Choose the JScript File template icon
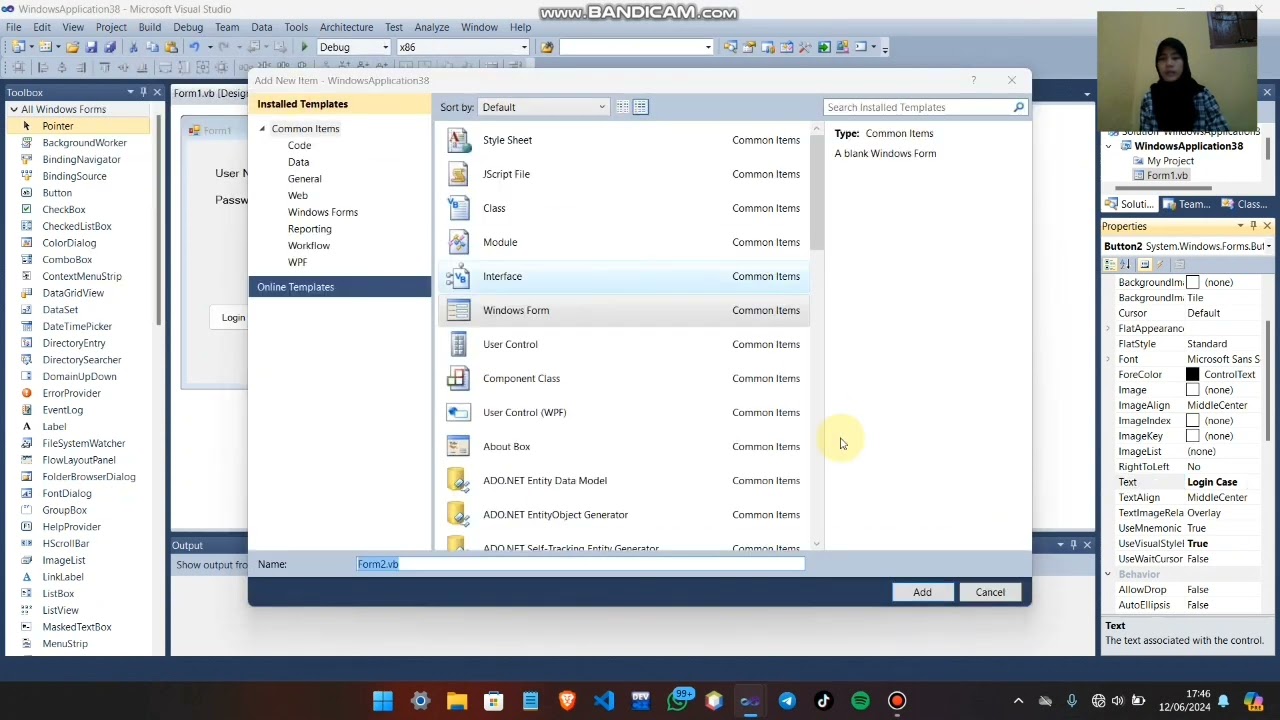This screenshot has width=1280, height=720. 458,174
